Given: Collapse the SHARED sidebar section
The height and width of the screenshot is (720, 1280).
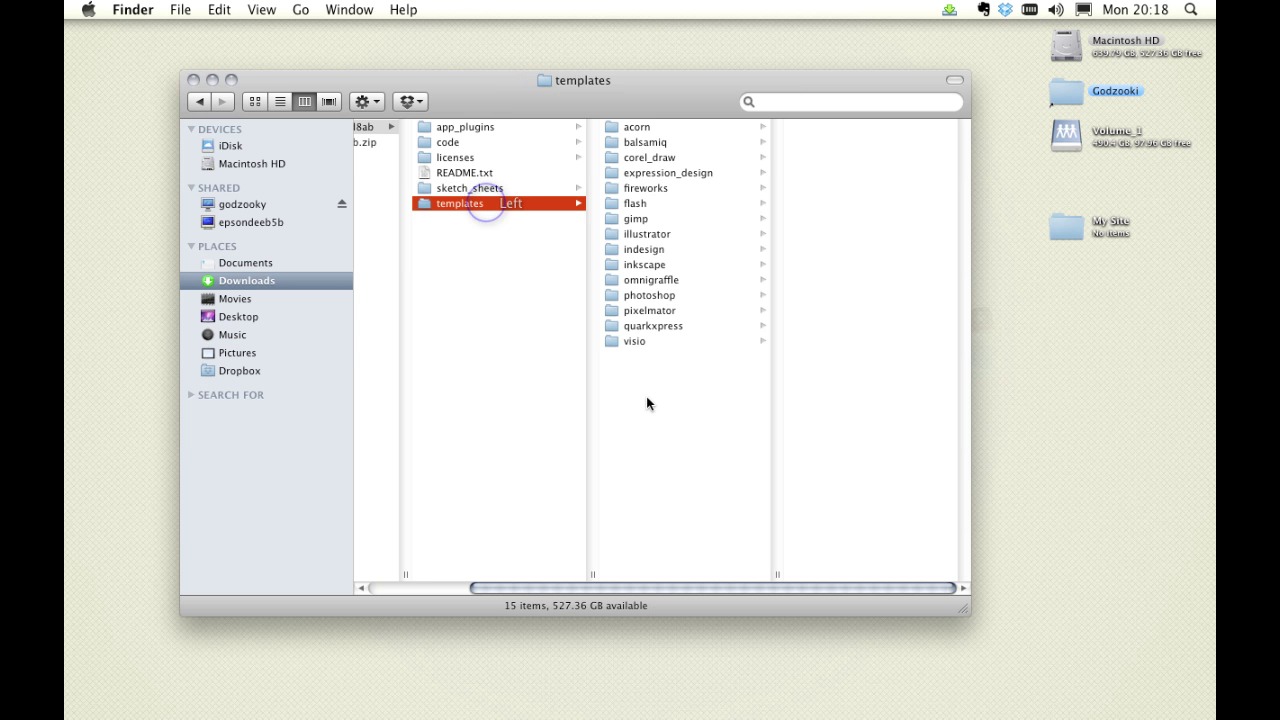Looking at the screenshot, I should click(191, 188).
